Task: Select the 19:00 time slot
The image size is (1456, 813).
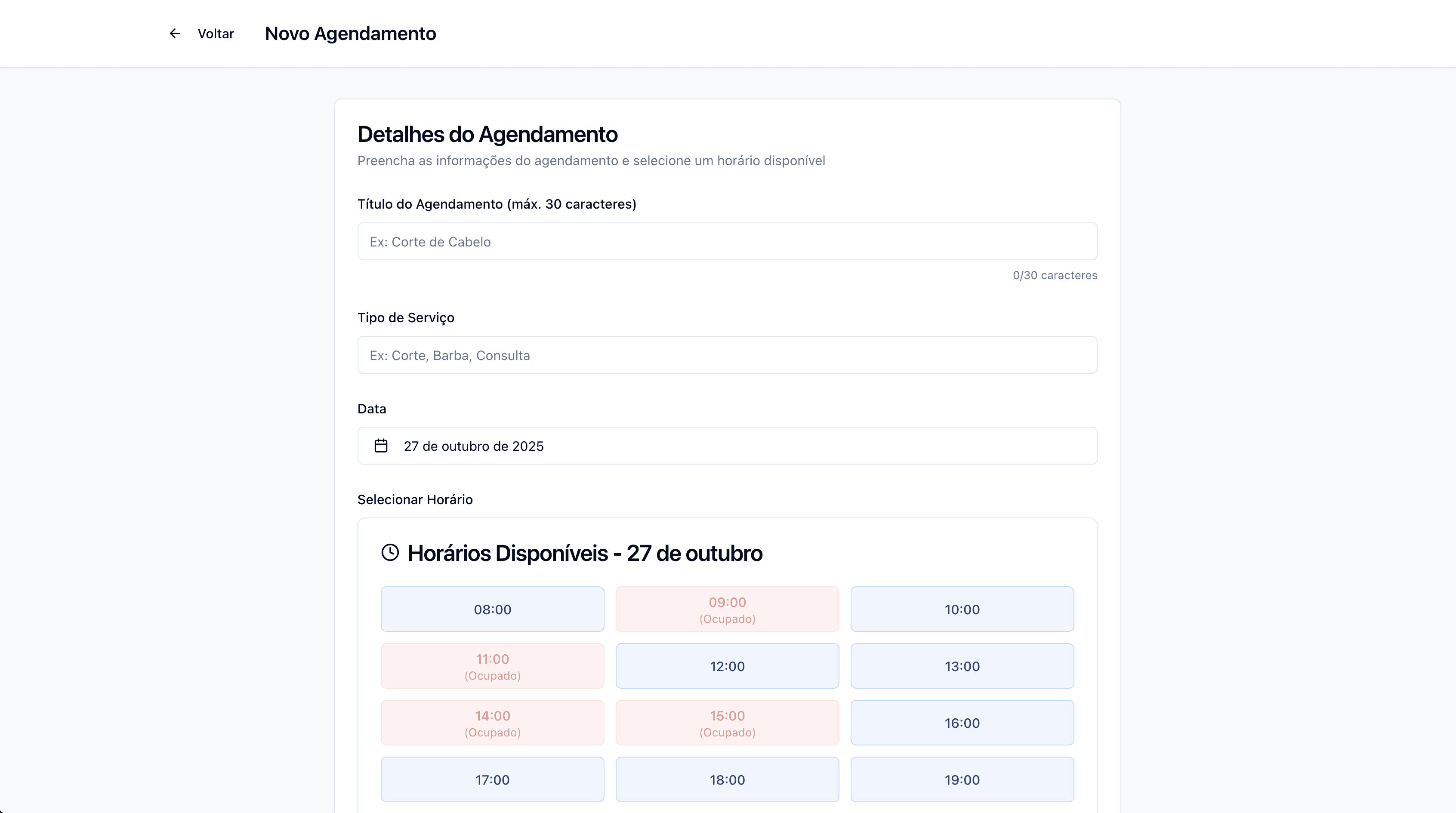Action: pos(962,780)
